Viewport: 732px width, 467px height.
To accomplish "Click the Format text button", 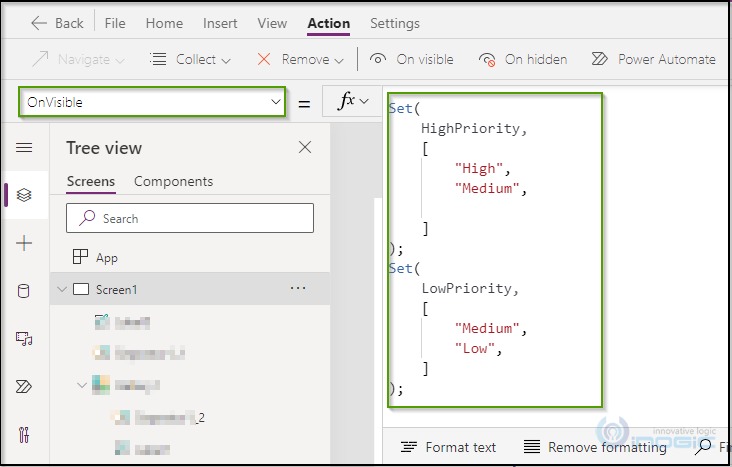I will tap(448, 447).
